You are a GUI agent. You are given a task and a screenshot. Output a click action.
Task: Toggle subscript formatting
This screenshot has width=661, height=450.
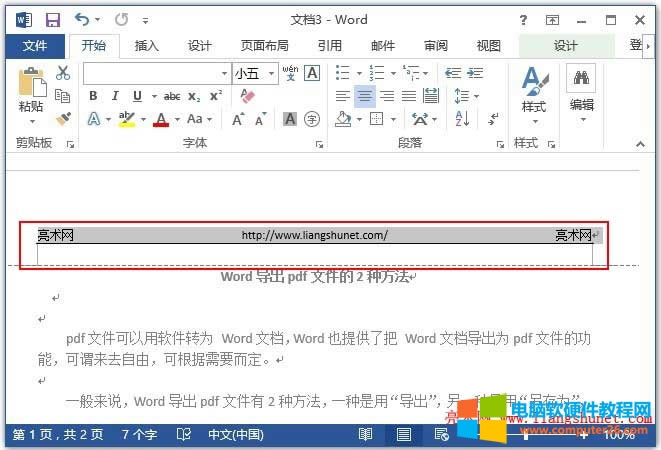click(194, 97)
